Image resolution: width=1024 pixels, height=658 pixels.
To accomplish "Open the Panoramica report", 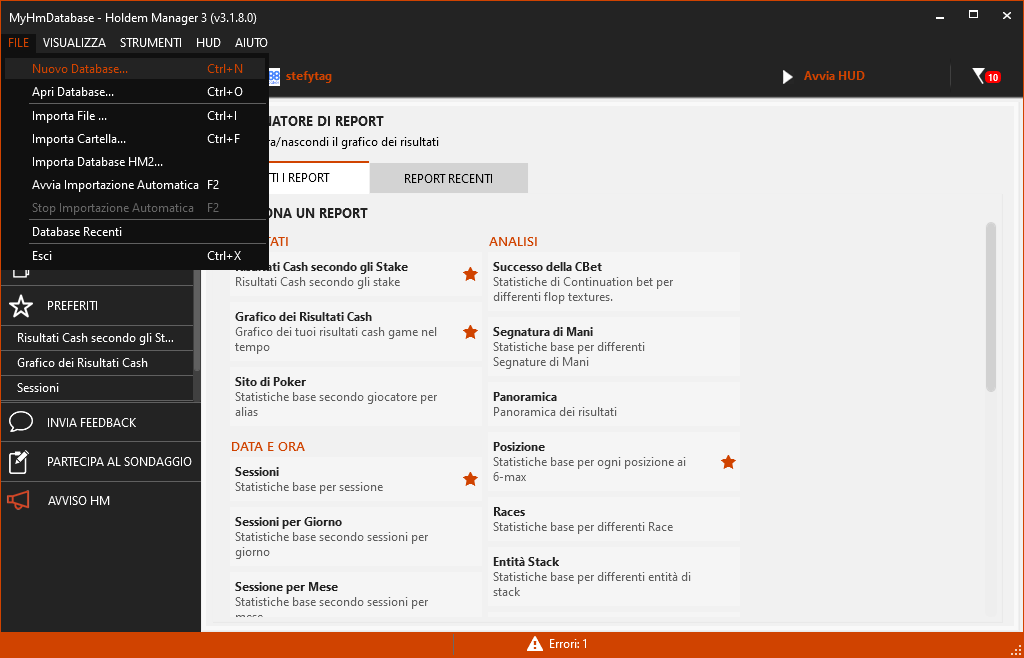I will click(613, 404).
